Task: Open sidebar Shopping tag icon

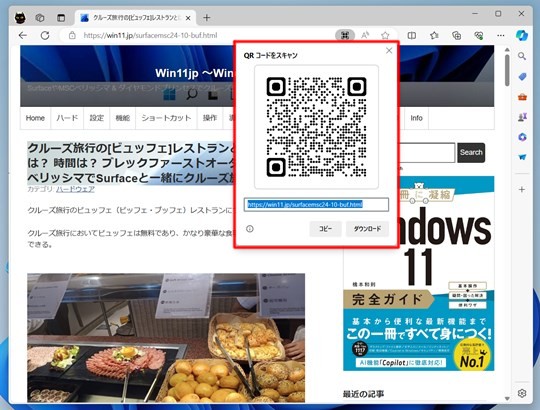Action: [x=522, y=76]
